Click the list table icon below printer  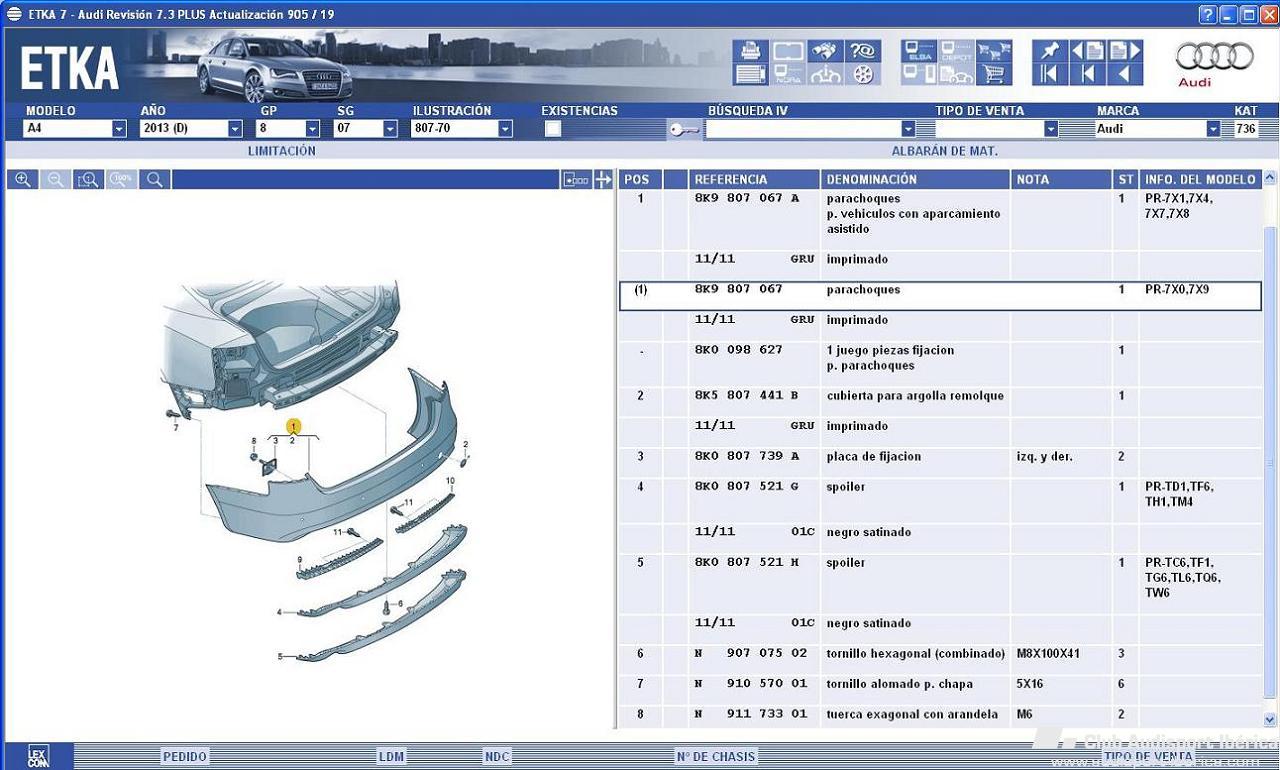click(750, 74)
